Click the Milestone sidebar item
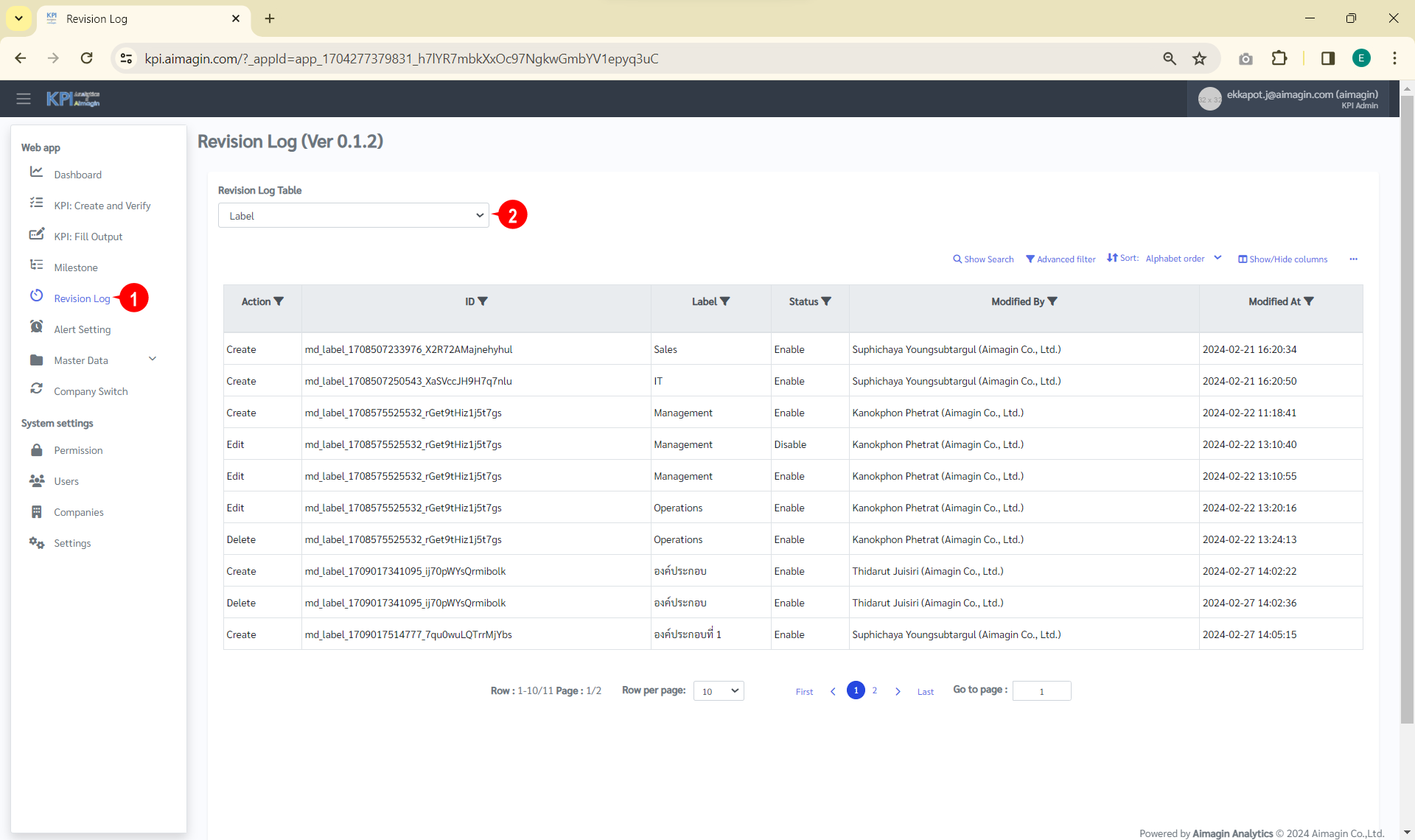The height and width of the screenshot is (840, 1415). (75, 267)
